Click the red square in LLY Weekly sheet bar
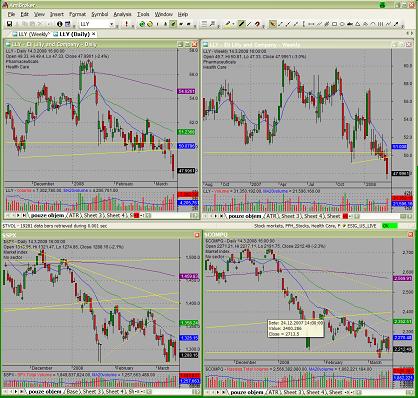Image resolution: width=418 pixels, height=398 pixels. pyautogui.click(x=345, y=216)
